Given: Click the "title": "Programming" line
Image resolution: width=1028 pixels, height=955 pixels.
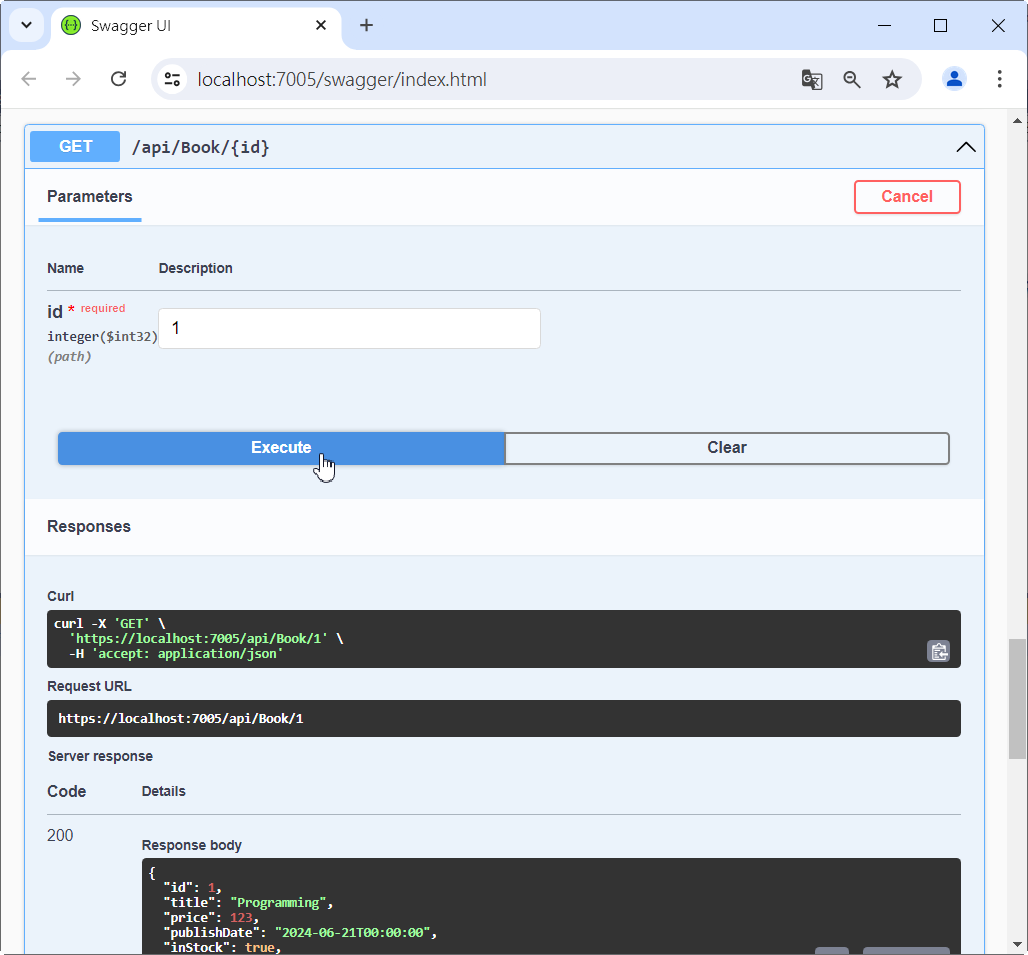Looking at the screenshot, I should tap(248, 903).
